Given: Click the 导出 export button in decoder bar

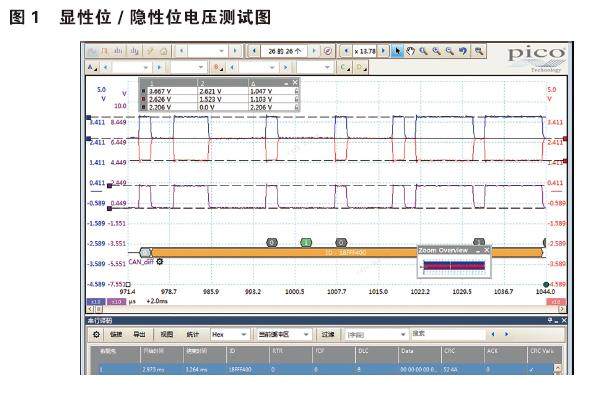Looking at the screenshot, I should (x=139, y=334).
